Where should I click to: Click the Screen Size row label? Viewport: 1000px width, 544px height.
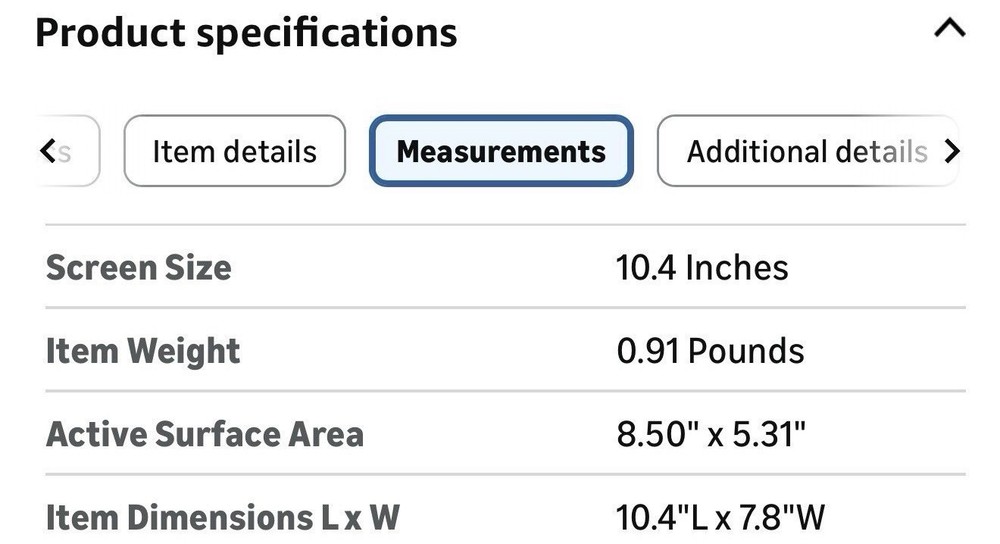138,268
